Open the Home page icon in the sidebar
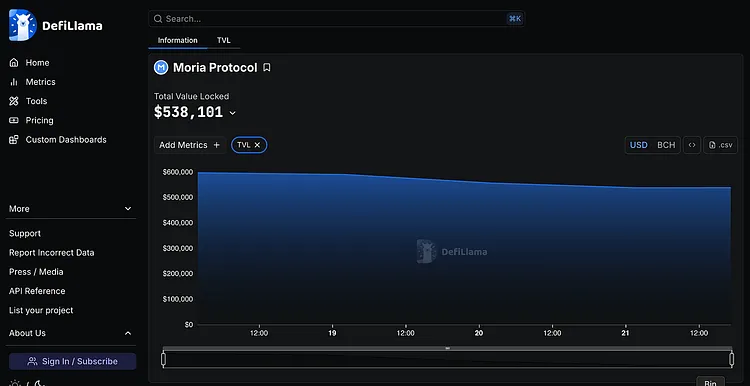The width and height of the screenshot is (750, 386). [14, 63]
